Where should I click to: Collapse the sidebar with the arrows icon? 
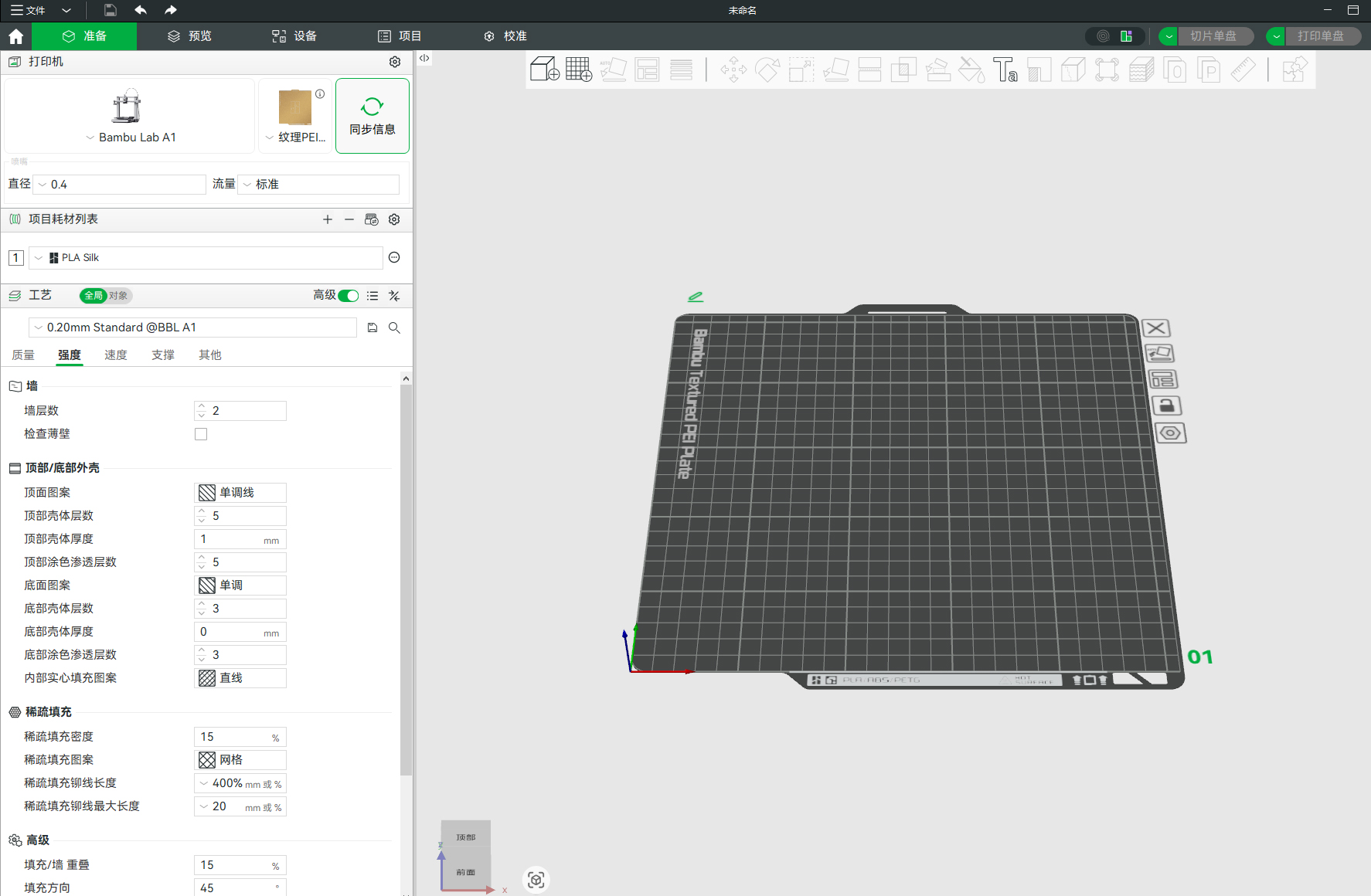tap(424, 58)
